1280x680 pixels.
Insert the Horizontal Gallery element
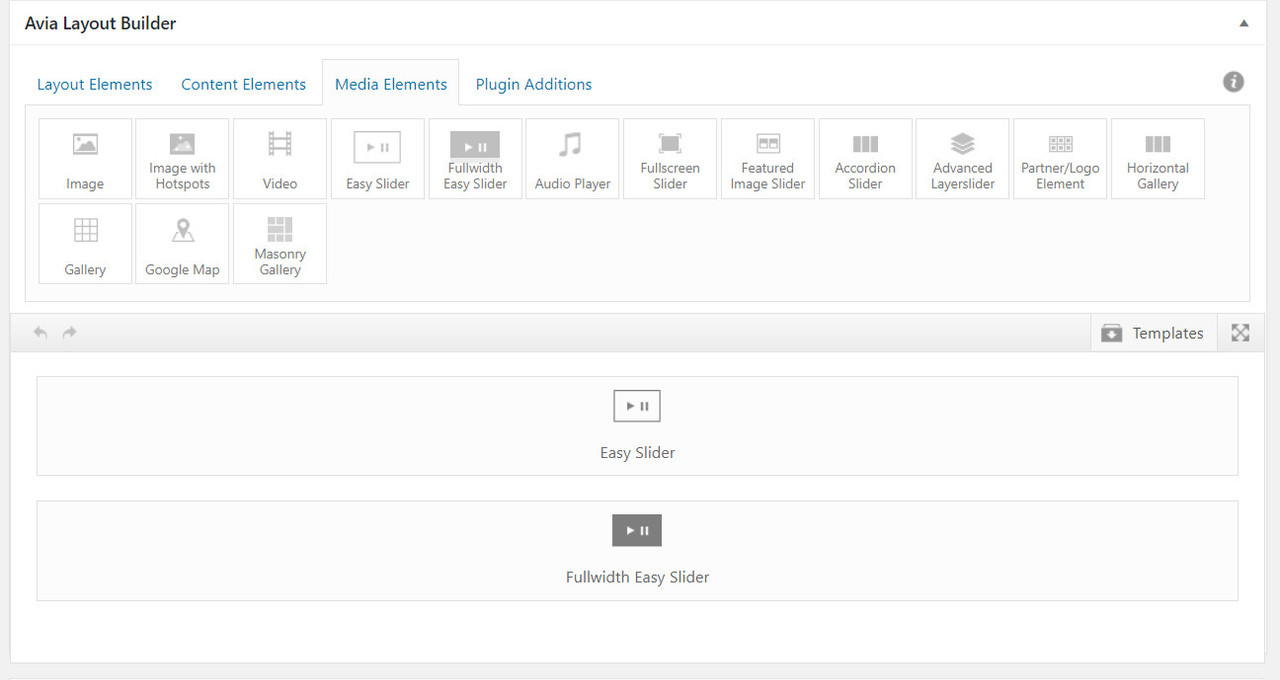1158,159
